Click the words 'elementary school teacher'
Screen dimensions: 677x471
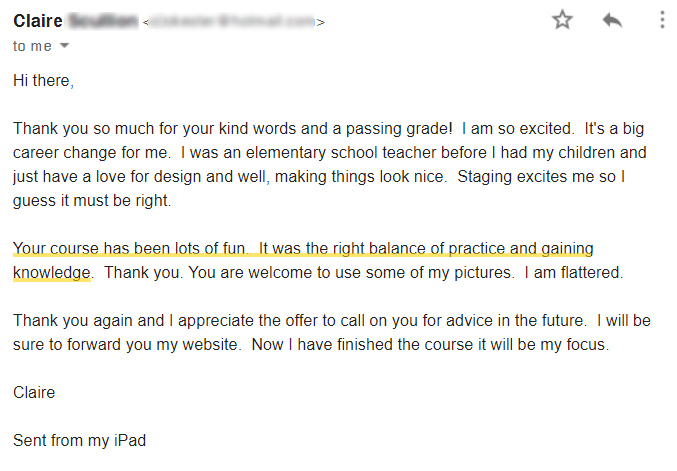point(366,152)
